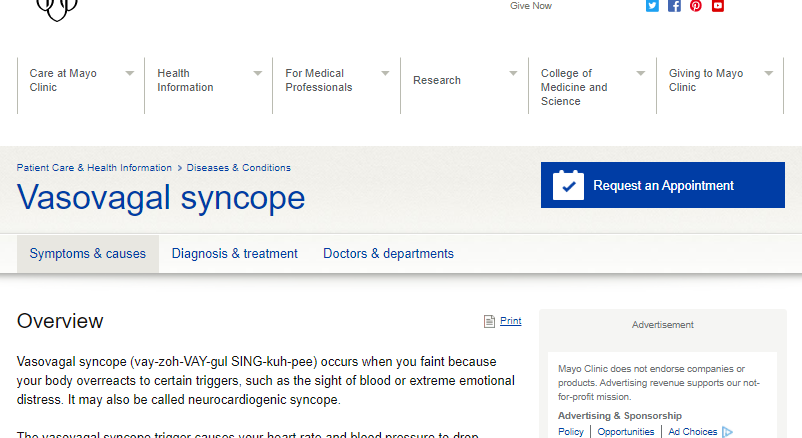Click the Advertising & Sponsorship heading

point(620,415)
